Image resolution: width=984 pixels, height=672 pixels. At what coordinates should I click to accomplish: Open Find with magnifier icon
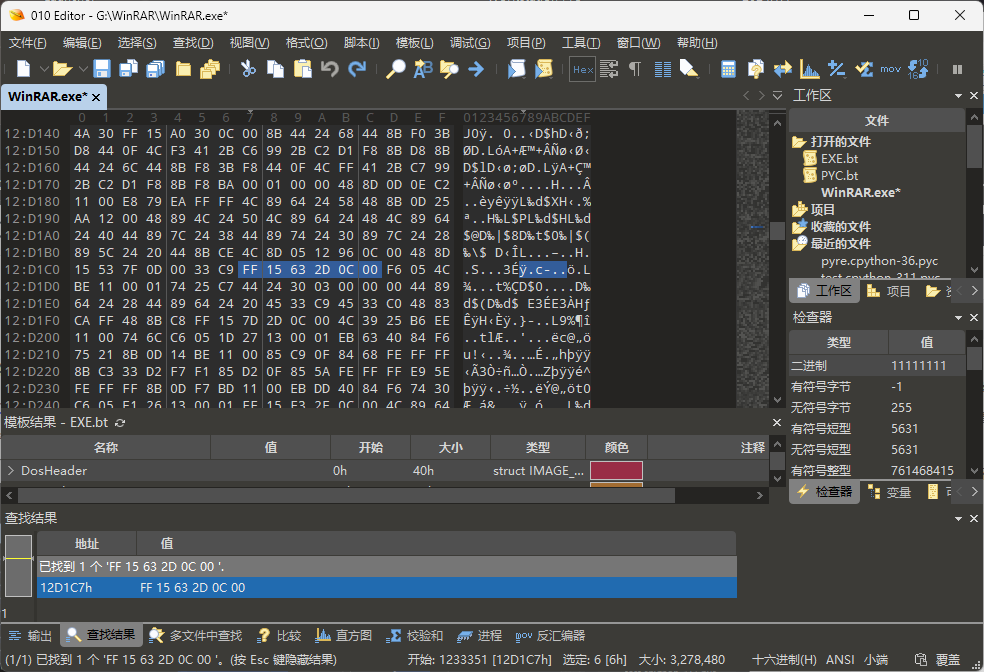click(395, 68)
